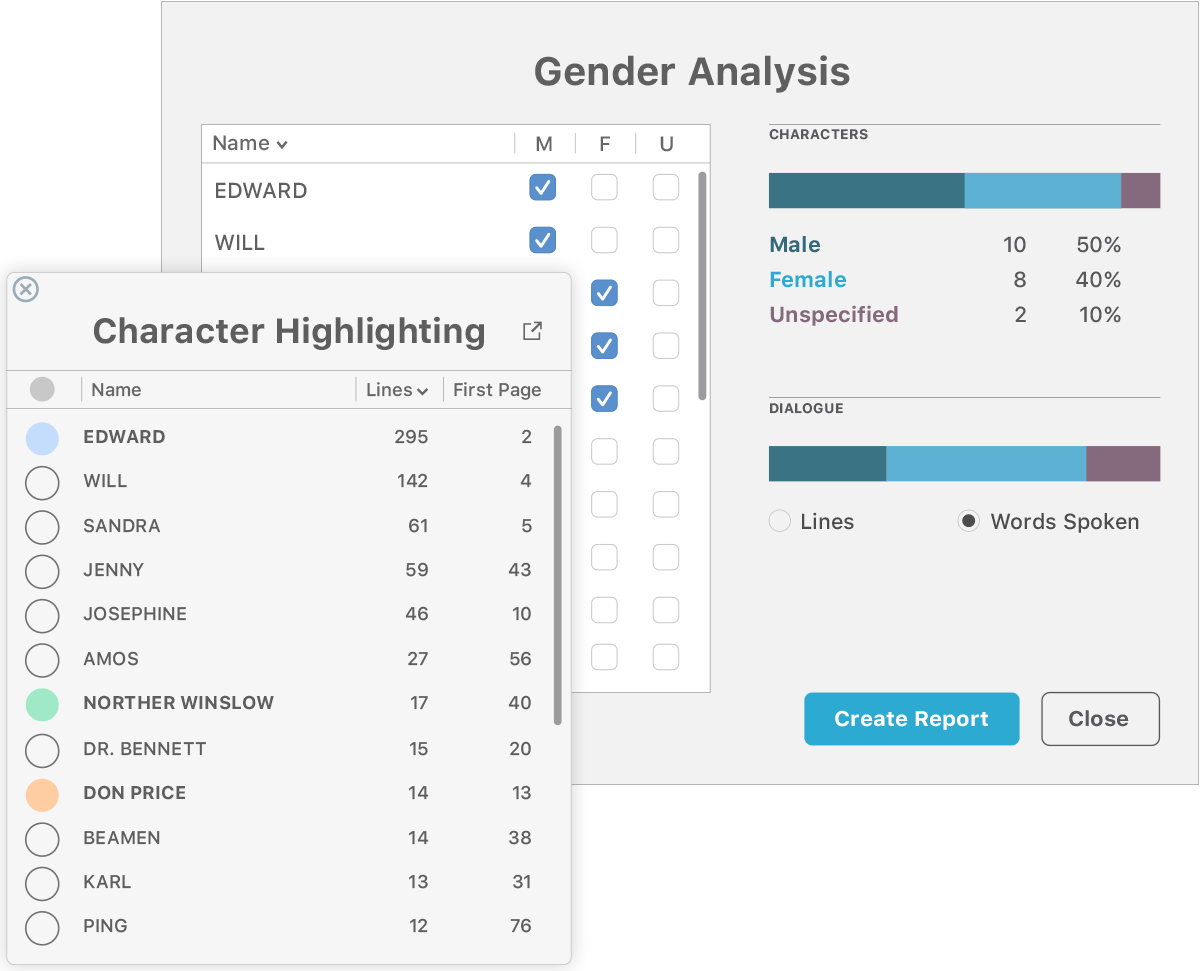Select the Lines radio button

779,521
